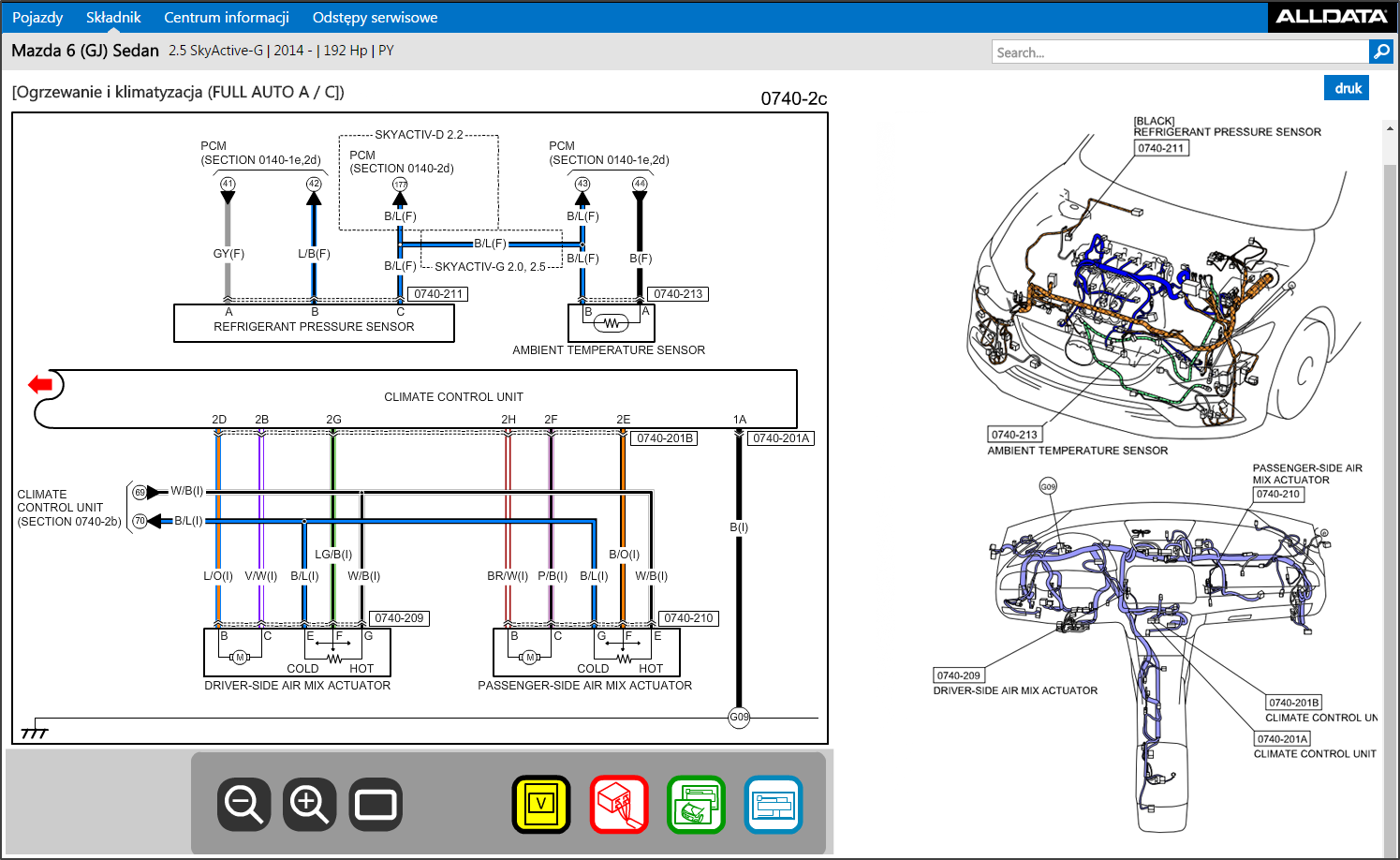Click 0740-201A label in dashboard harness image
1400x860 pixels.
pos(1282,739)
